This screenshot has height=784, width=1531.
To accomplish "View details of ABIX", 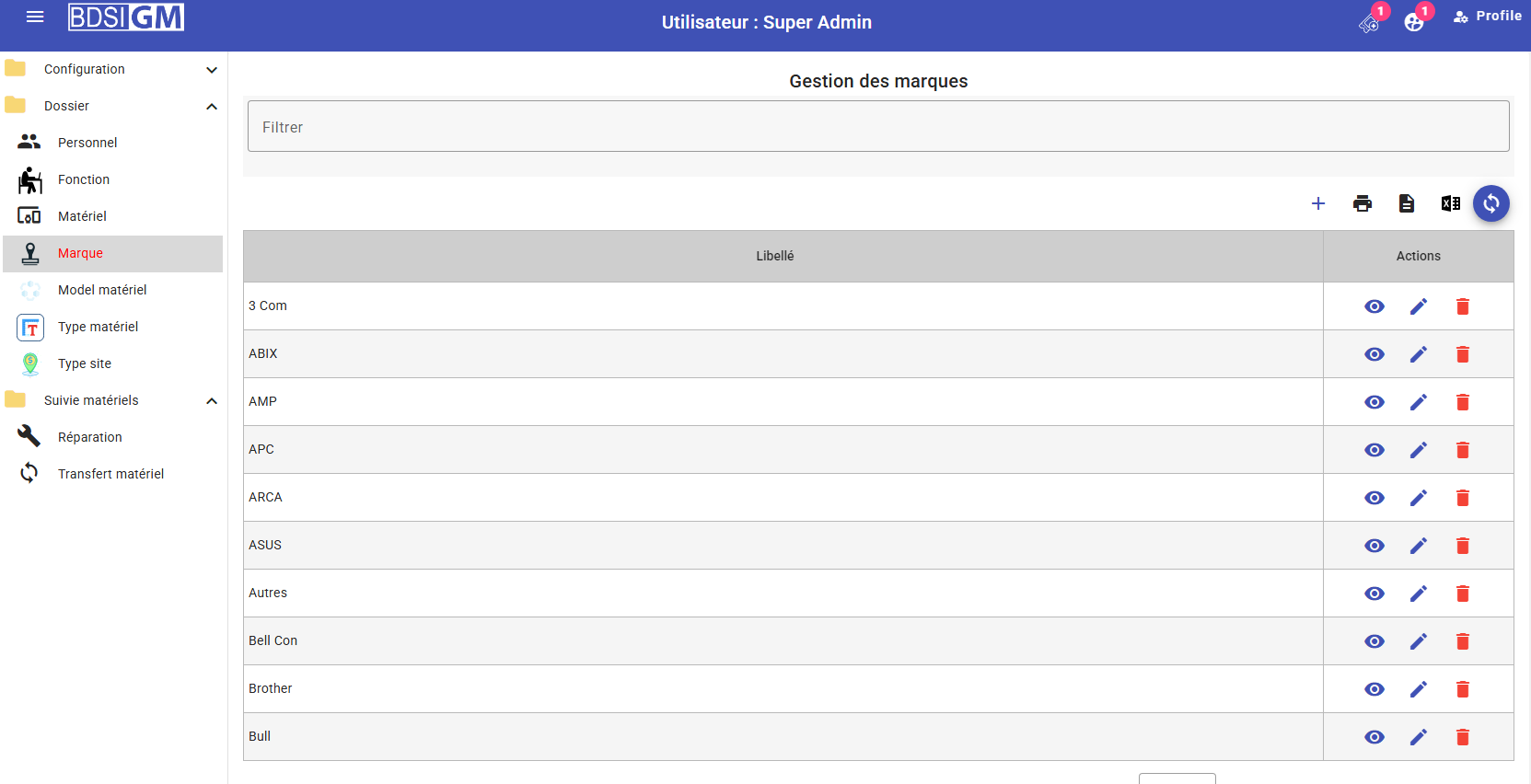I will (1374, 354).
